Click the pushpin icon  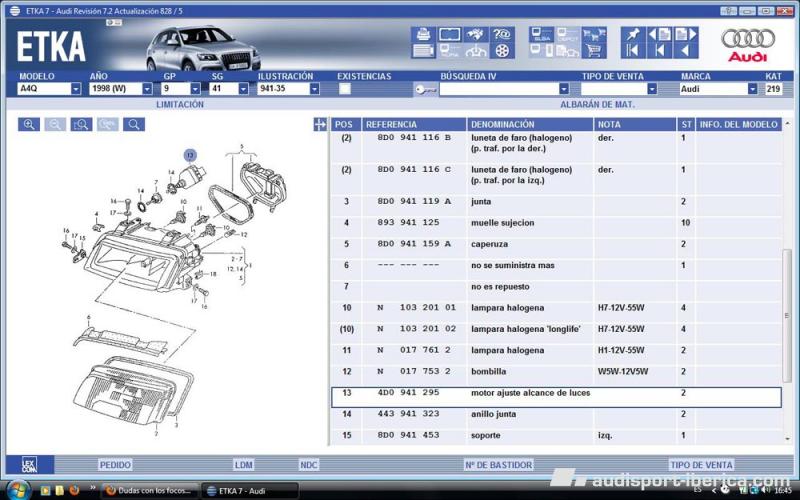(x=633, y=35)
